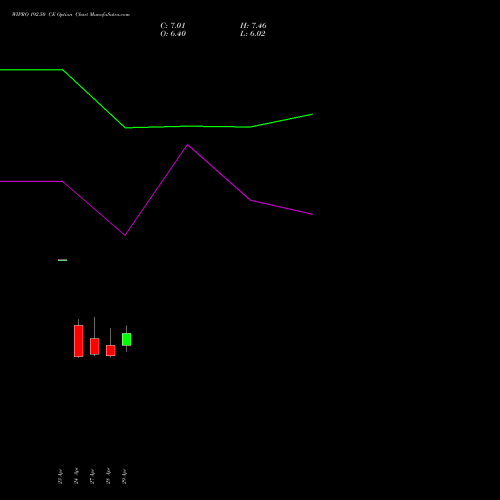This screenshot has height=500, width=500.
Task: Click the small green dash for 23 Apr
Action: pyautogui.click(x=63, y=260)
